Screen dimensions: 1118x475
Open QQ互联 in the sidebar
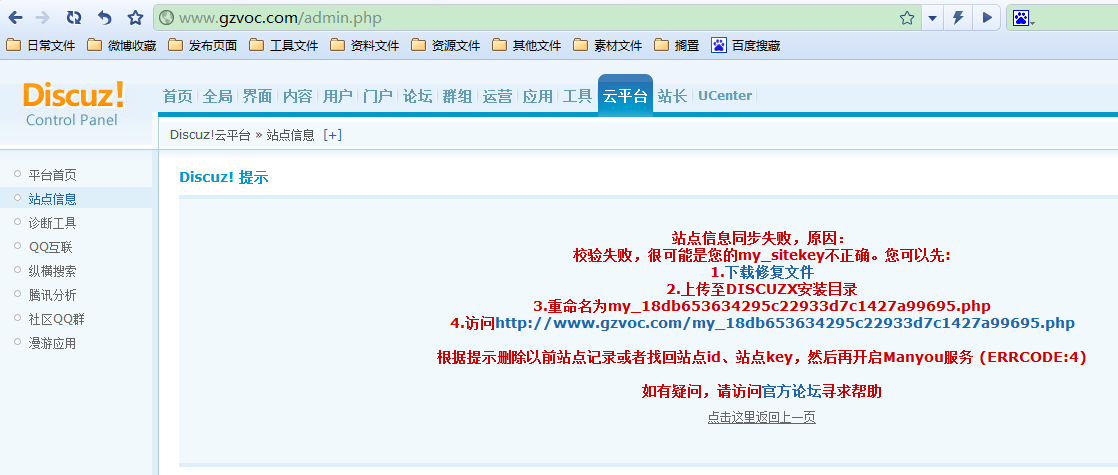click(50, 247)
